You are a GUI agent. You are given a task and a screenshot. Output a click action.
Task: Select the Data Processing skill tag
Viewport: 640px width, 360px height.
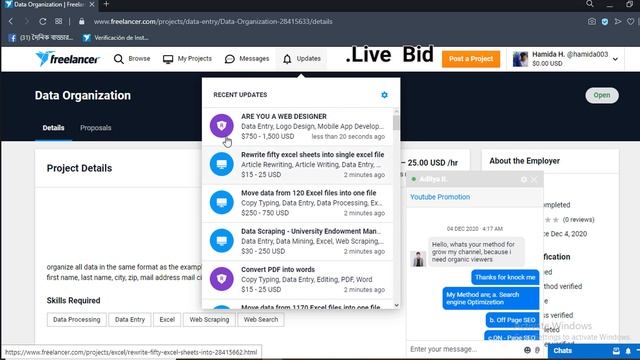pos(76,320)
